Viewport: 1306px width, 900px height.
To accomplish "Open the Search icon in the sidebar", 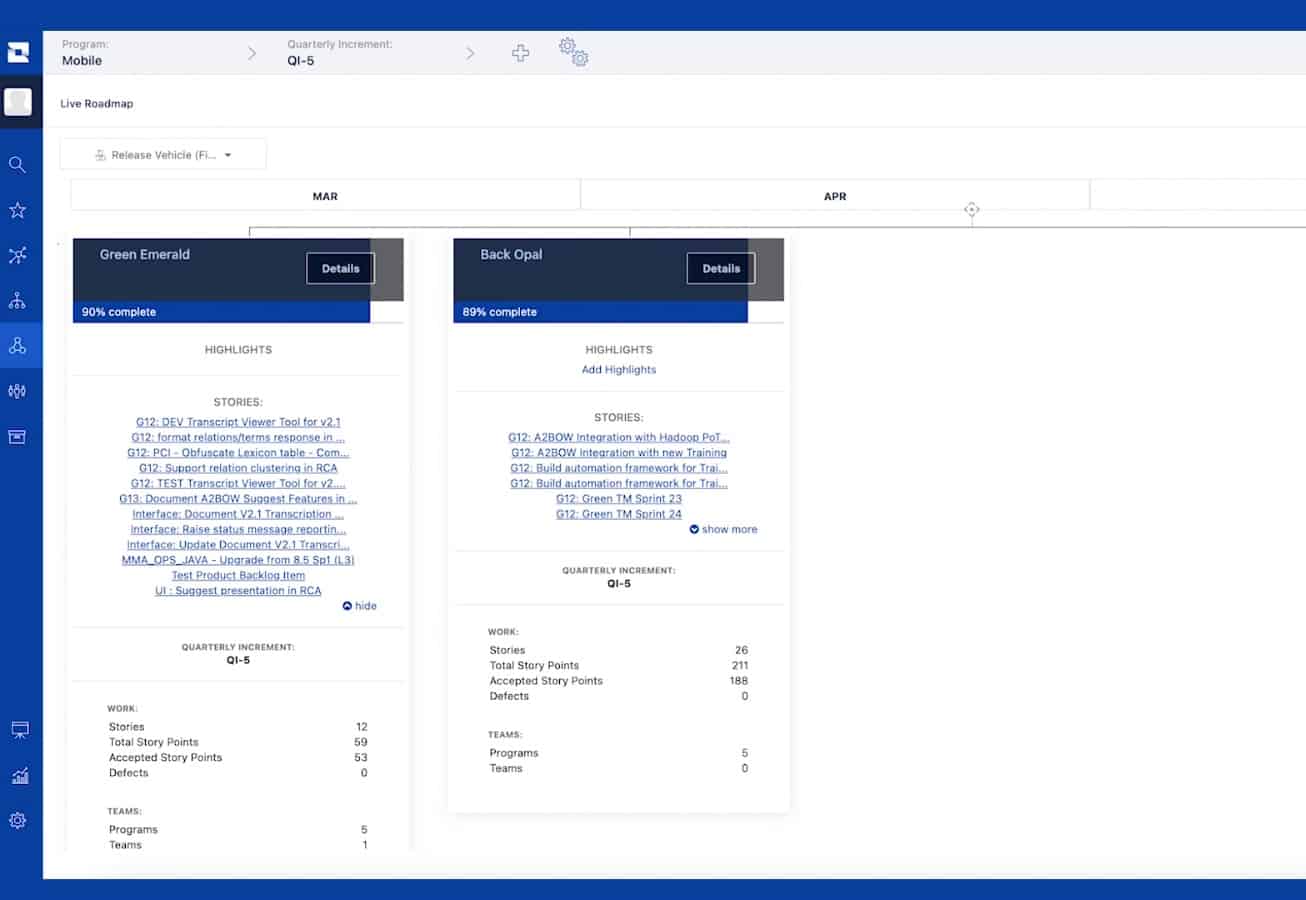I will [x=18, y=164].
